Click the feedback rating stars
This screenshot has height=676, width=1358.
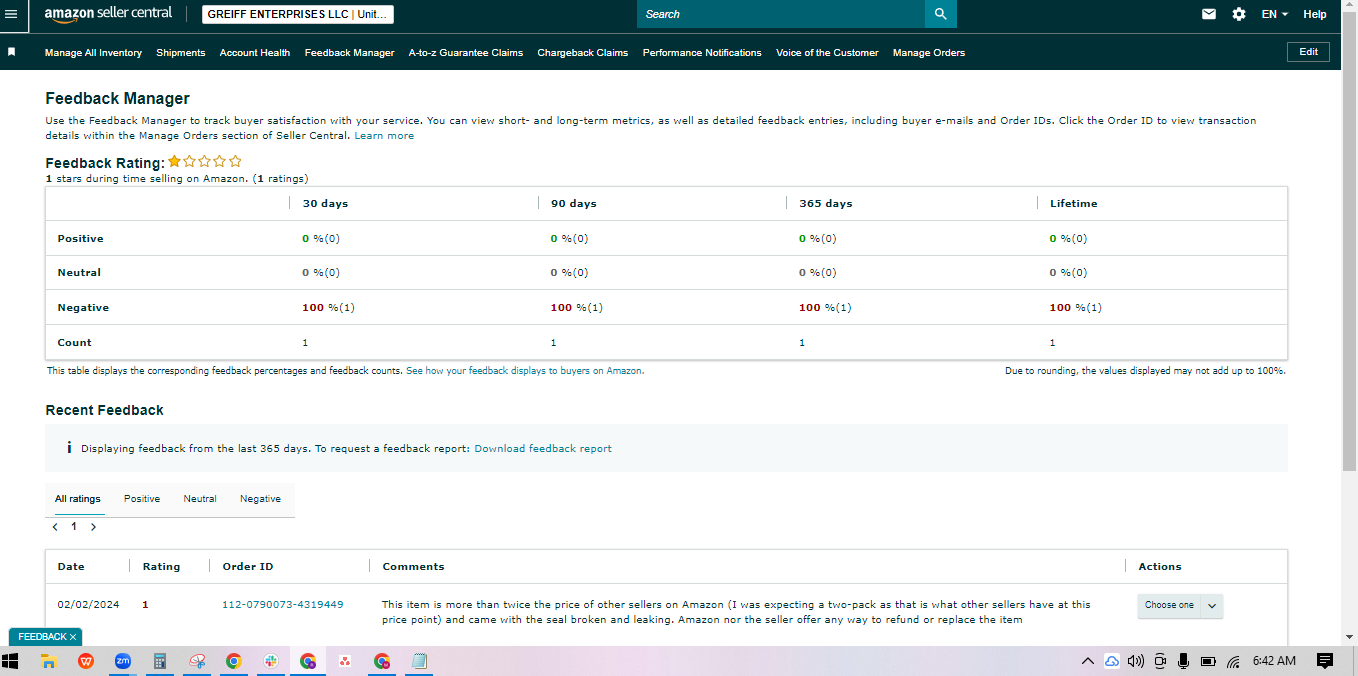pyautogui.click(x=205, y=161)
